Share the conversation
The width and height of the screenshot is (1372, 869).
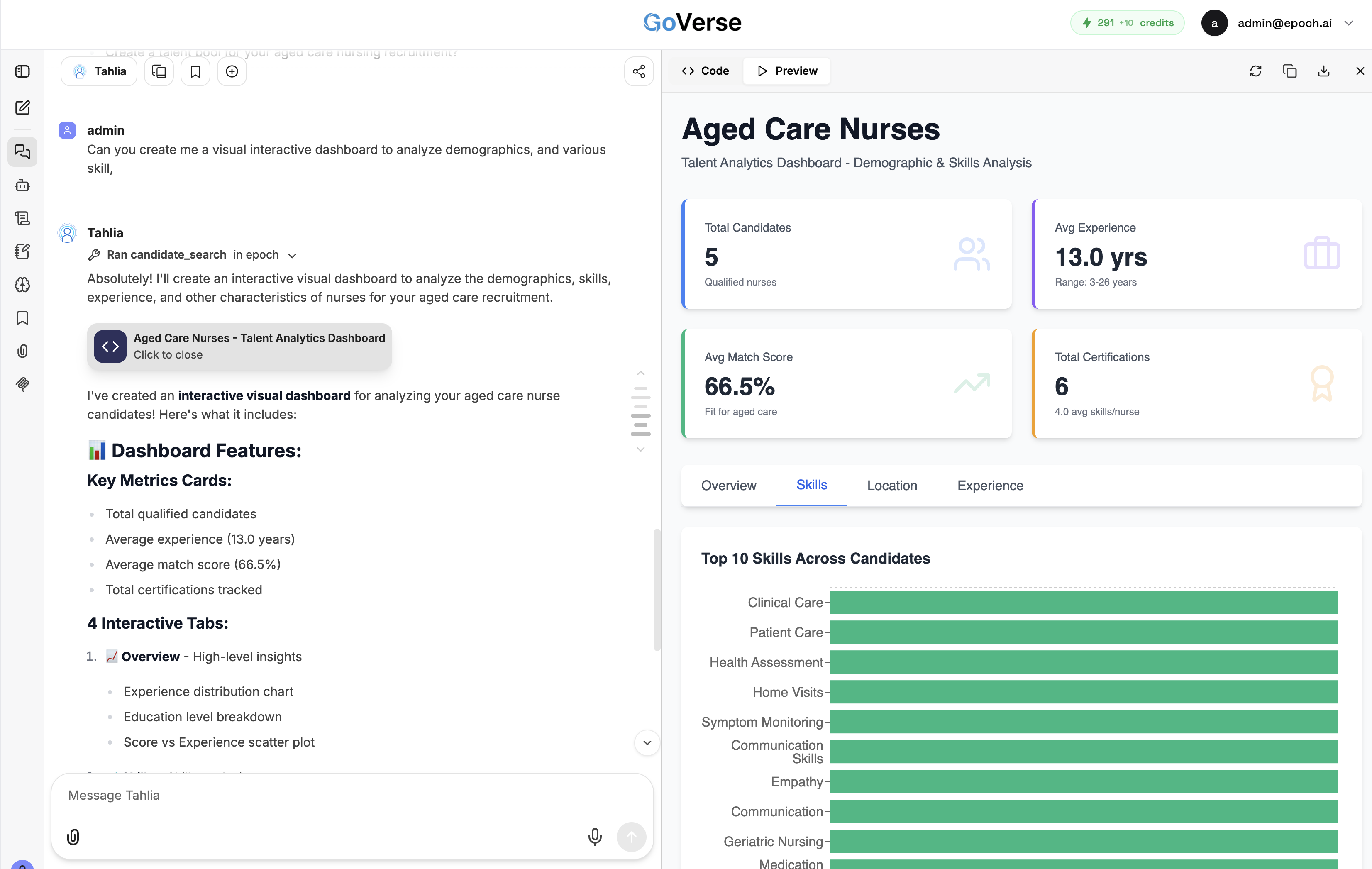coord(639,71)
